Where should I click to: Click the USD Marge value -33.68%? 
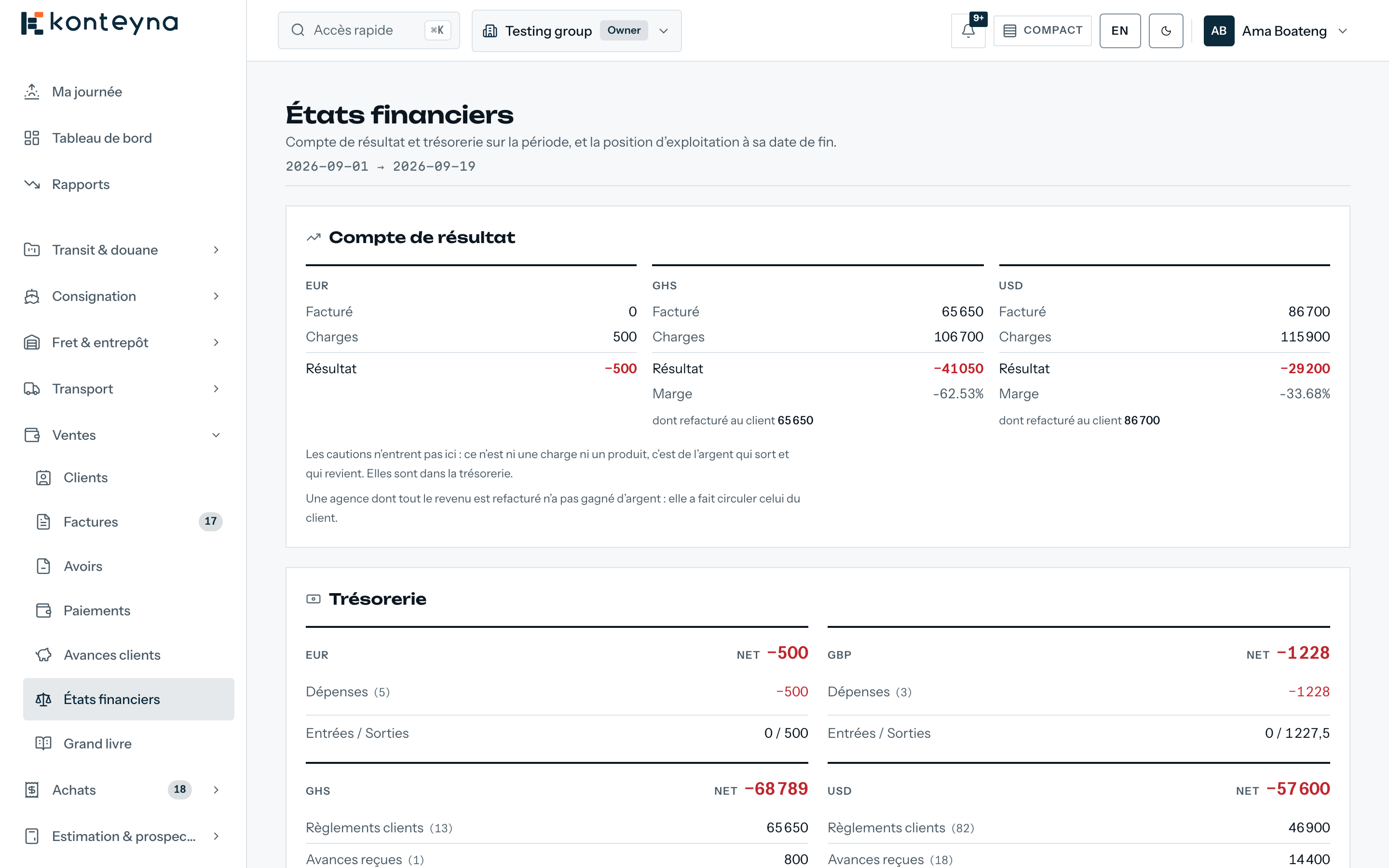click(1305, 394)
